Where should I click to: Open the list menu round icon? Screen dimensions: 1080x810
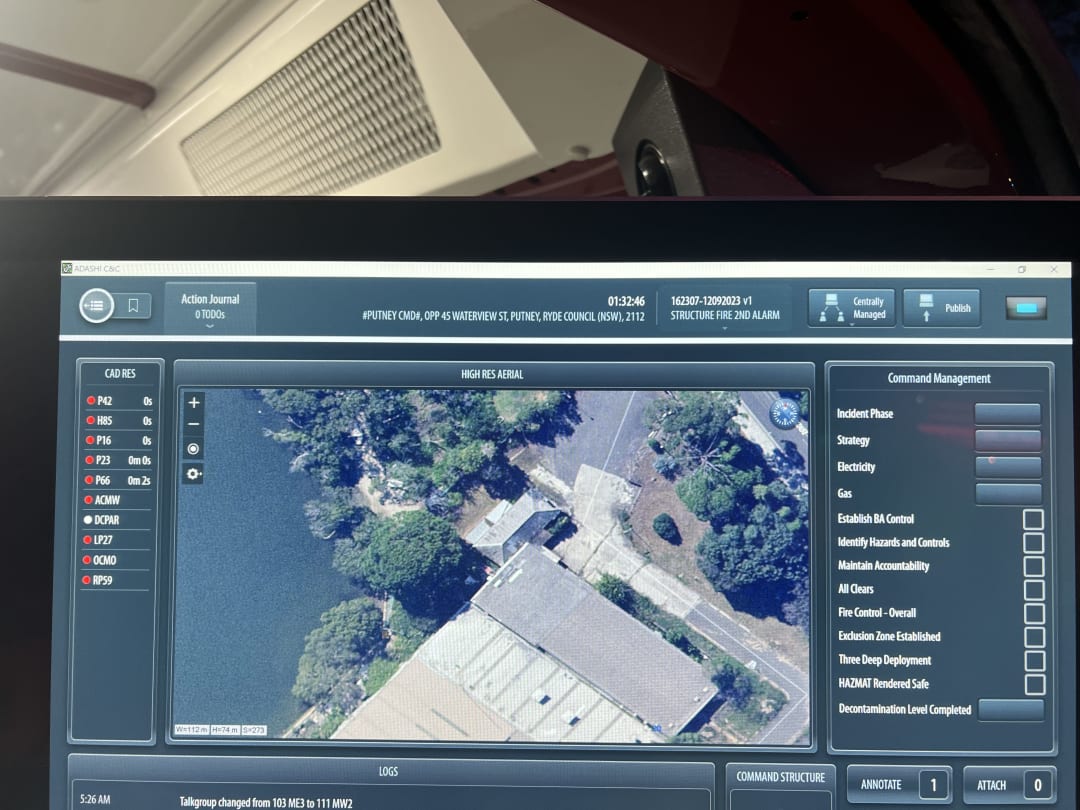pyautogui.click(x=96, y=305)
